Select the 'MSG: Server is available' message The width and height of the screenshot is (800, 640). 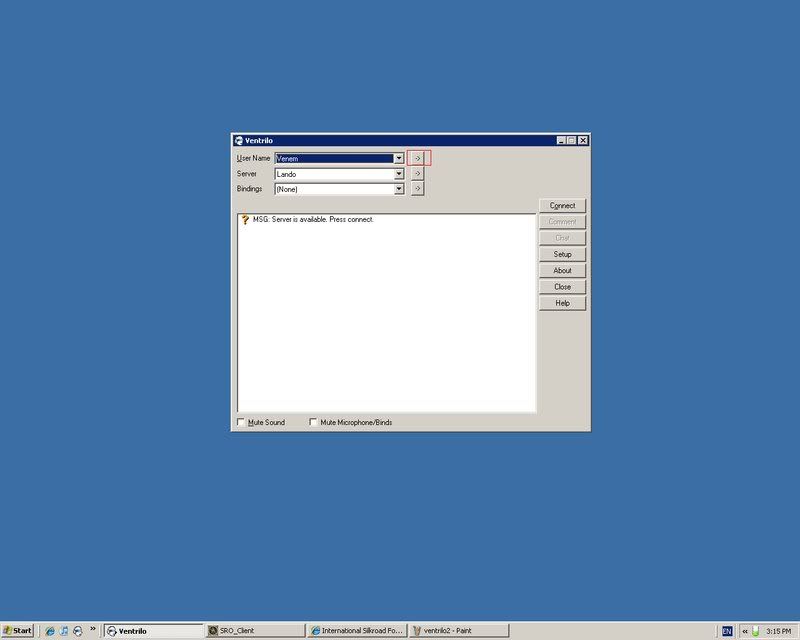tap(313, 219)
